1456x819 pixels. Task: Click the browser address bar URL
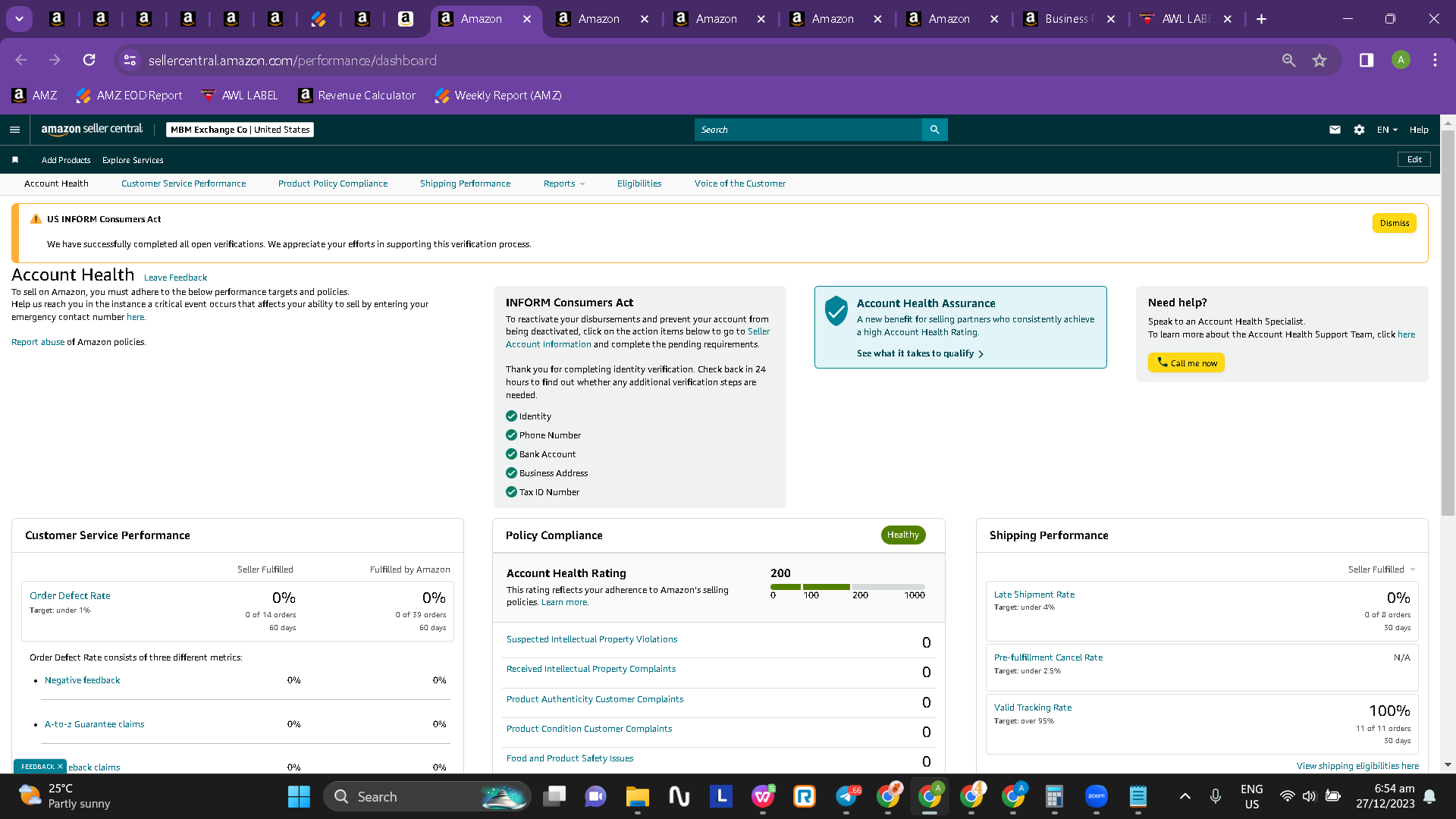(292, 60)
